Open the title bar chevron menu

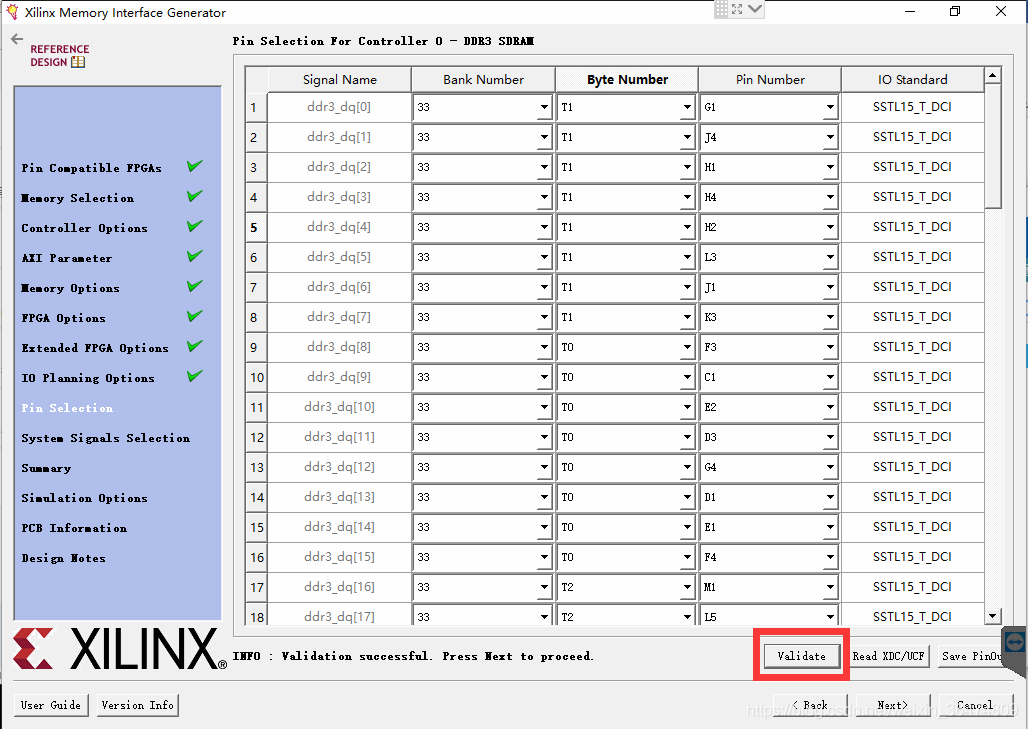755,9
